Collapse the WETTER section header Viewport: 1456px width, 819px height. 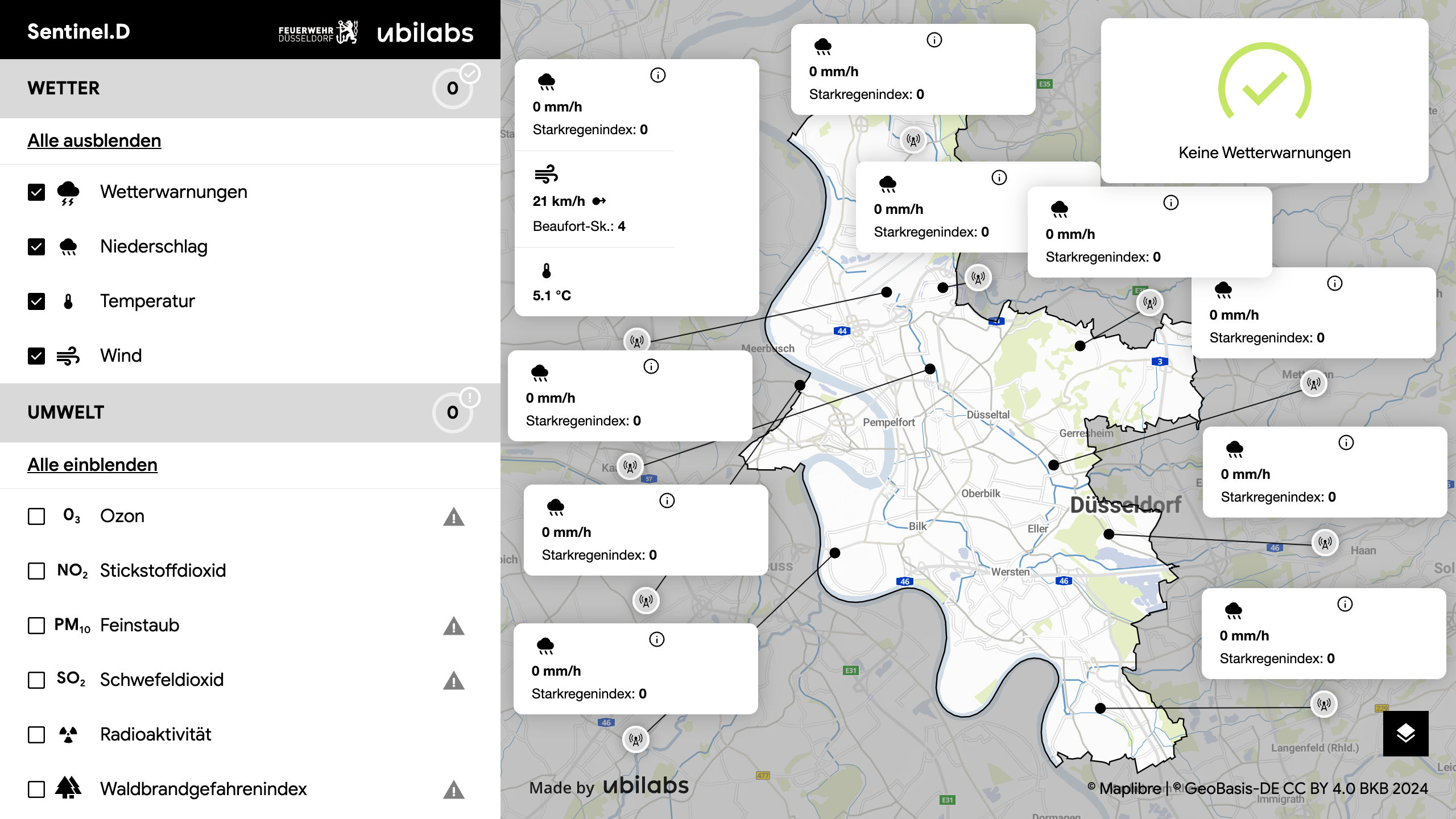pyautogui.click(x=64, y=89)
